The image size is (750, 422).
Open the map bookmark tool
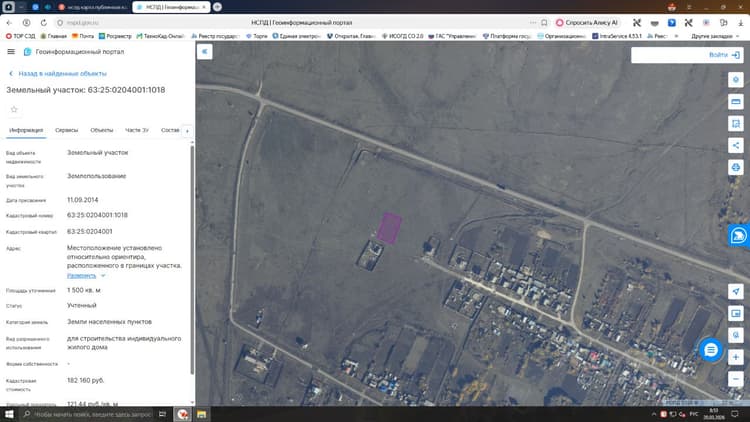tap(736, 123)
